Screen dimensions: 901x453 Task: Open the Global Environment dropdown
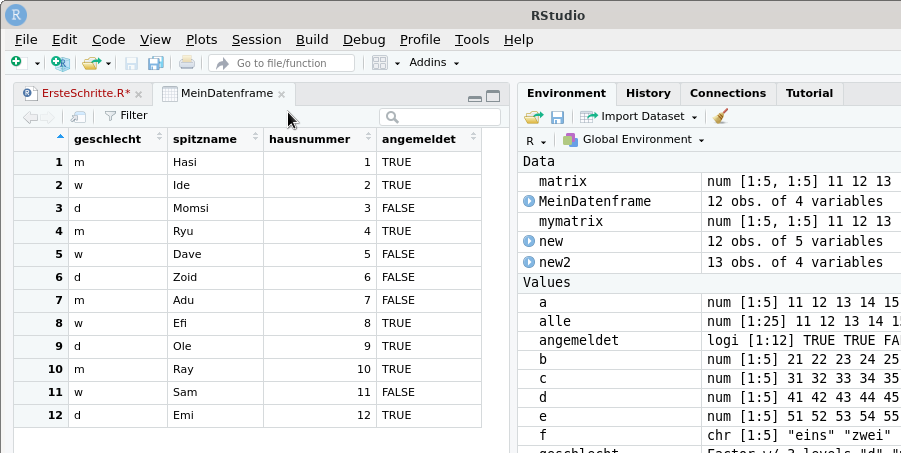(634, 140)
